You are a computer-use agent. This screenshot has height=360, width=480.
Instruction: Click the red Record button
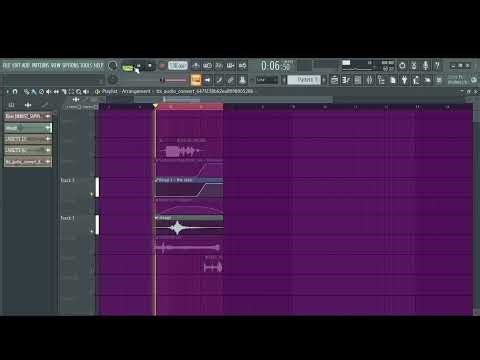pos(162,66)
